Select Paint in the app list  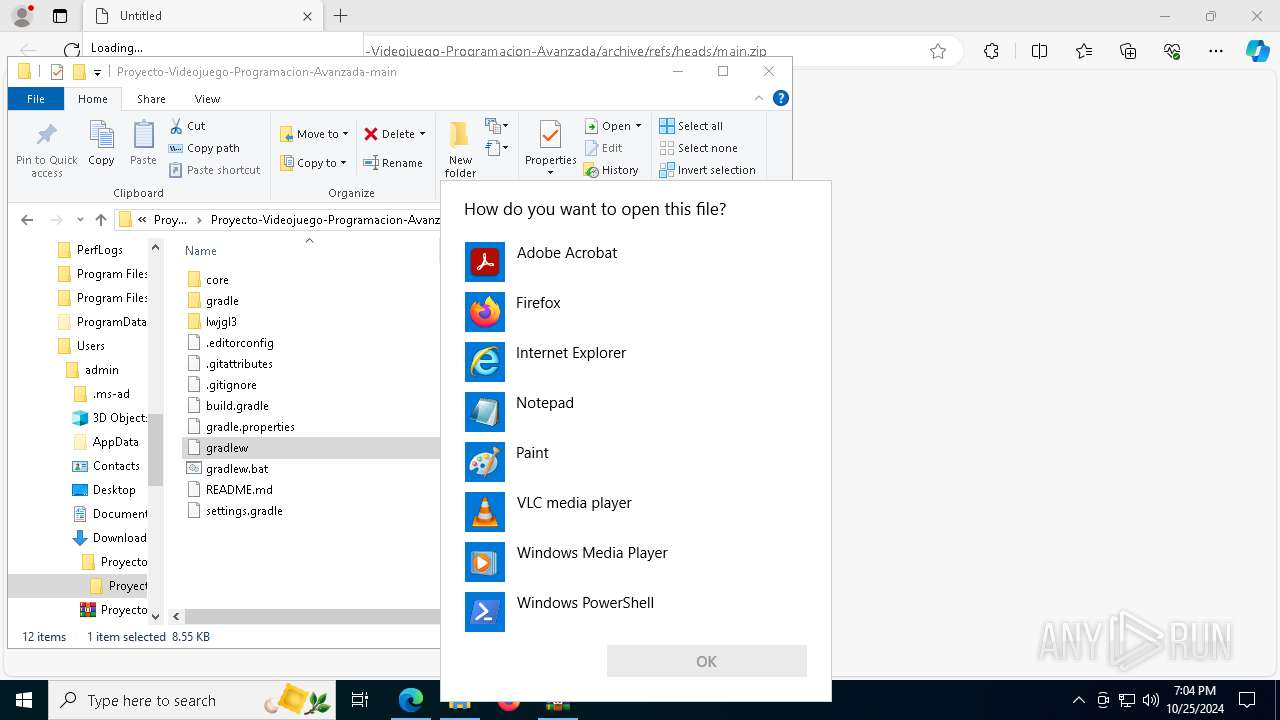(x=635, y=462)
